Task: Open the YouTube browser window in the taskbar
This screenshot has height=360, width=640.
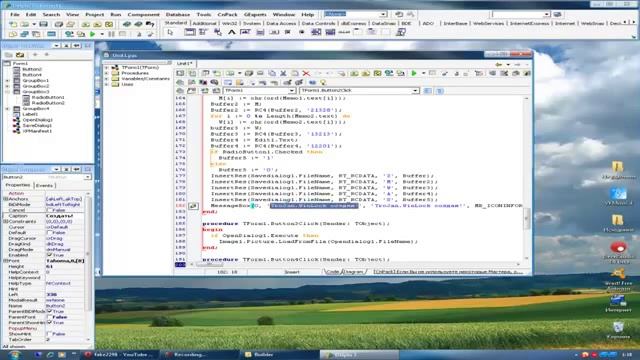Action: click(118, 355)
